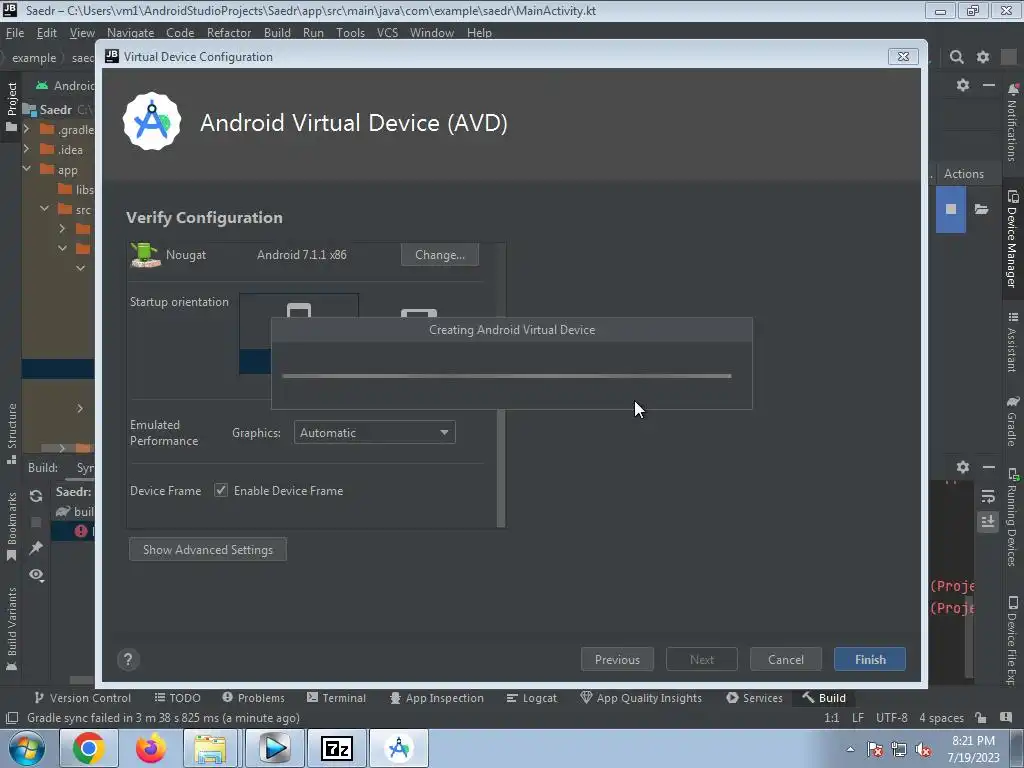The image size is (1024, 768).
Task: Open the Bookmarks tool window
Action: (x=11, y=526)
